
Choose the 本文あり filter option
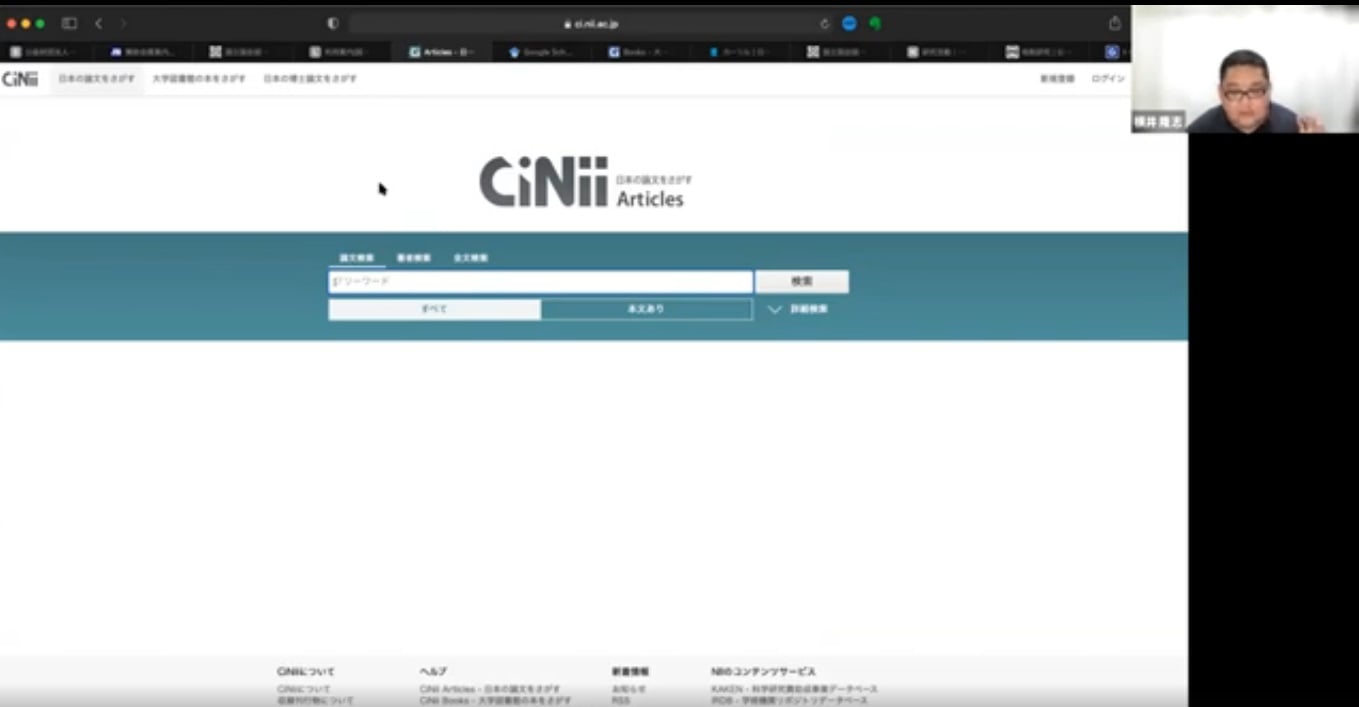(646, 309)
